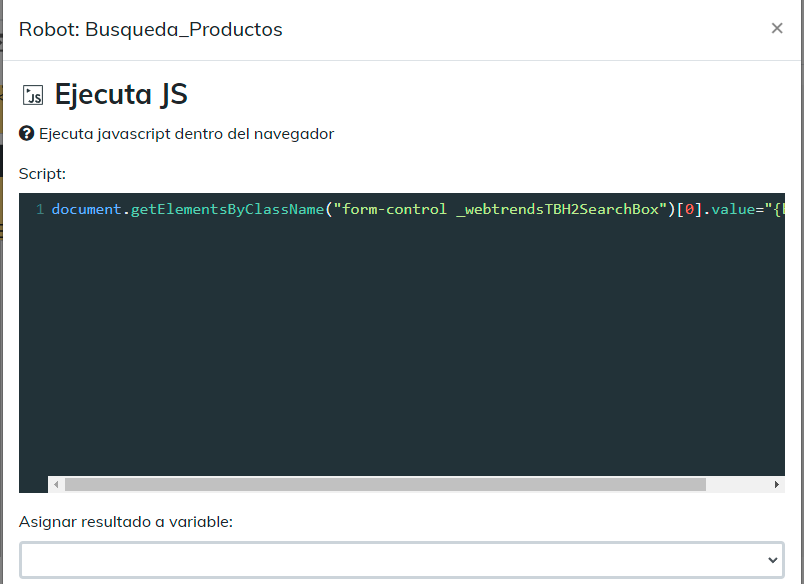Click inside the script code editor
The image size is (804, 584).
[402, 343]
